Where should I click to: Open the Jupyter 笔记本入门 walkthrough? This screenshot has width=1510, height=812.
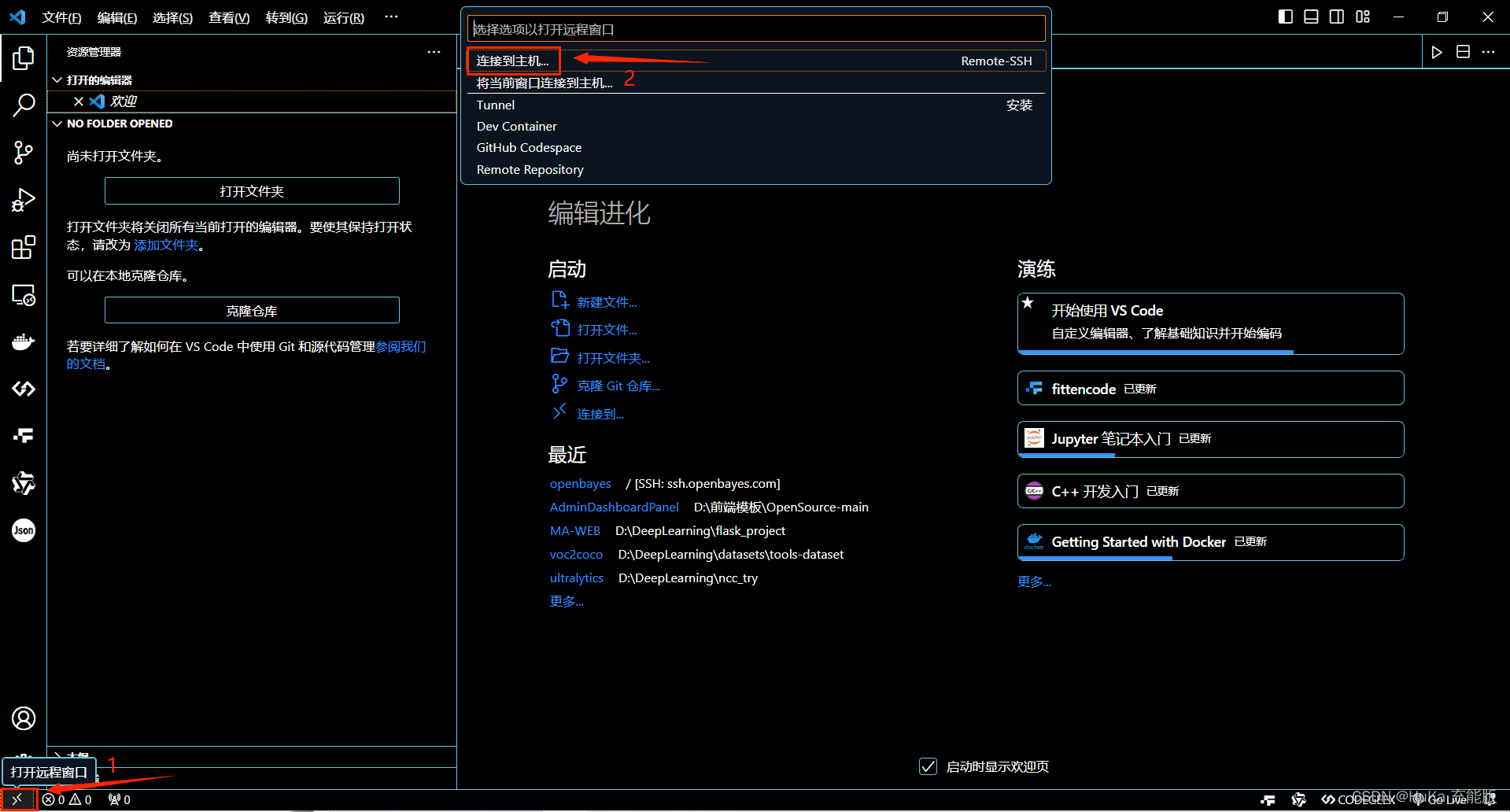coord(1210,439)
